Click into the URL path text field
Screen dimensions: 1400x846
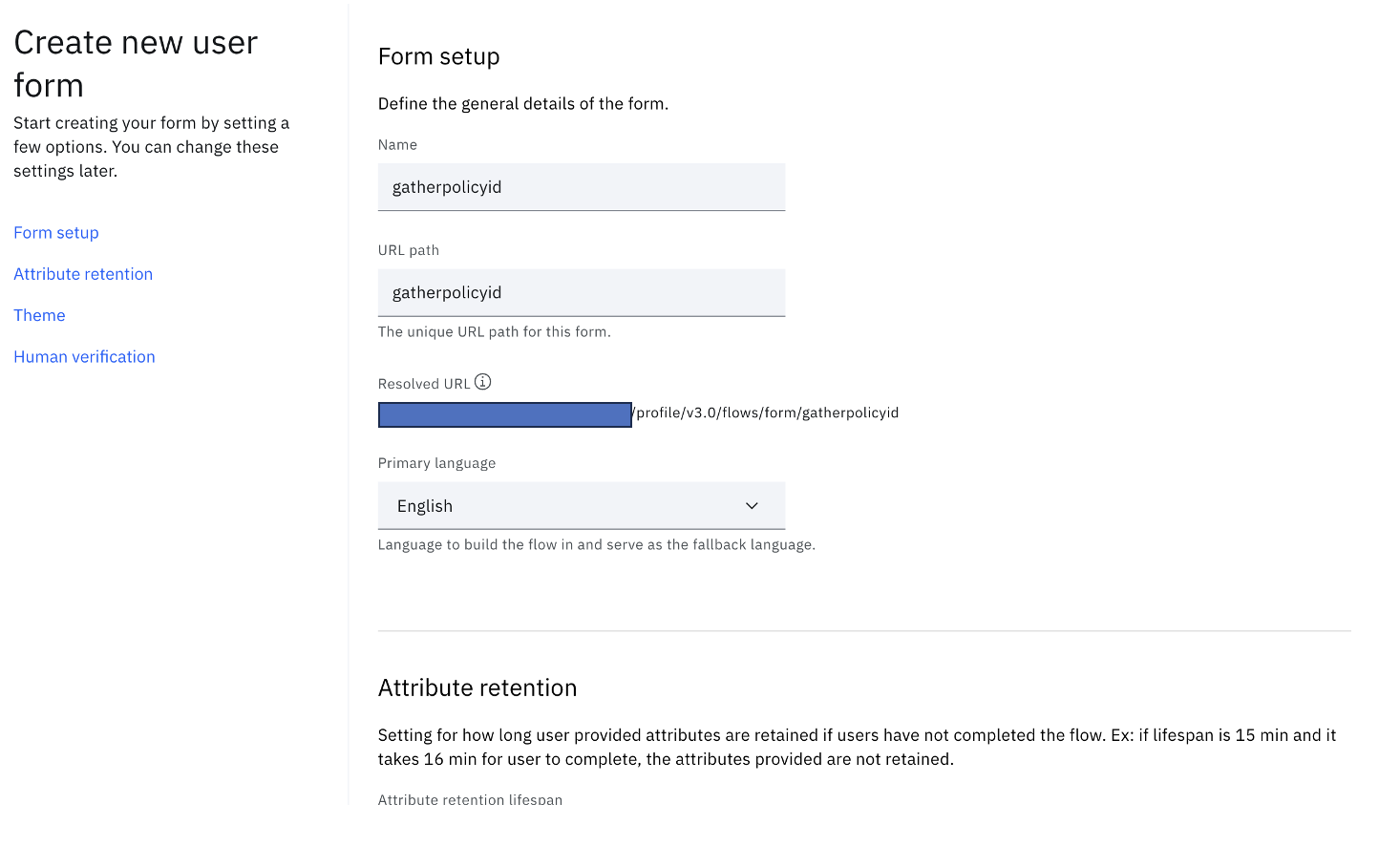[581, 293]
